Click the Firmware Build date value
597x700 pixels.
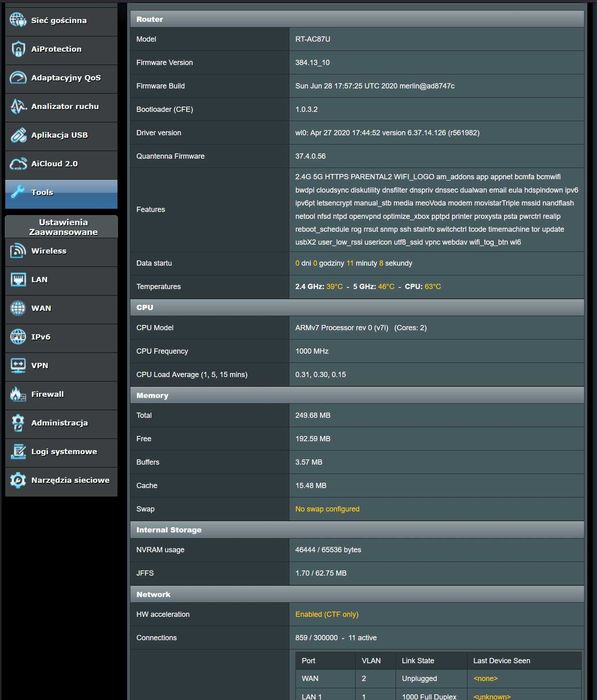(x=375, y=86)
